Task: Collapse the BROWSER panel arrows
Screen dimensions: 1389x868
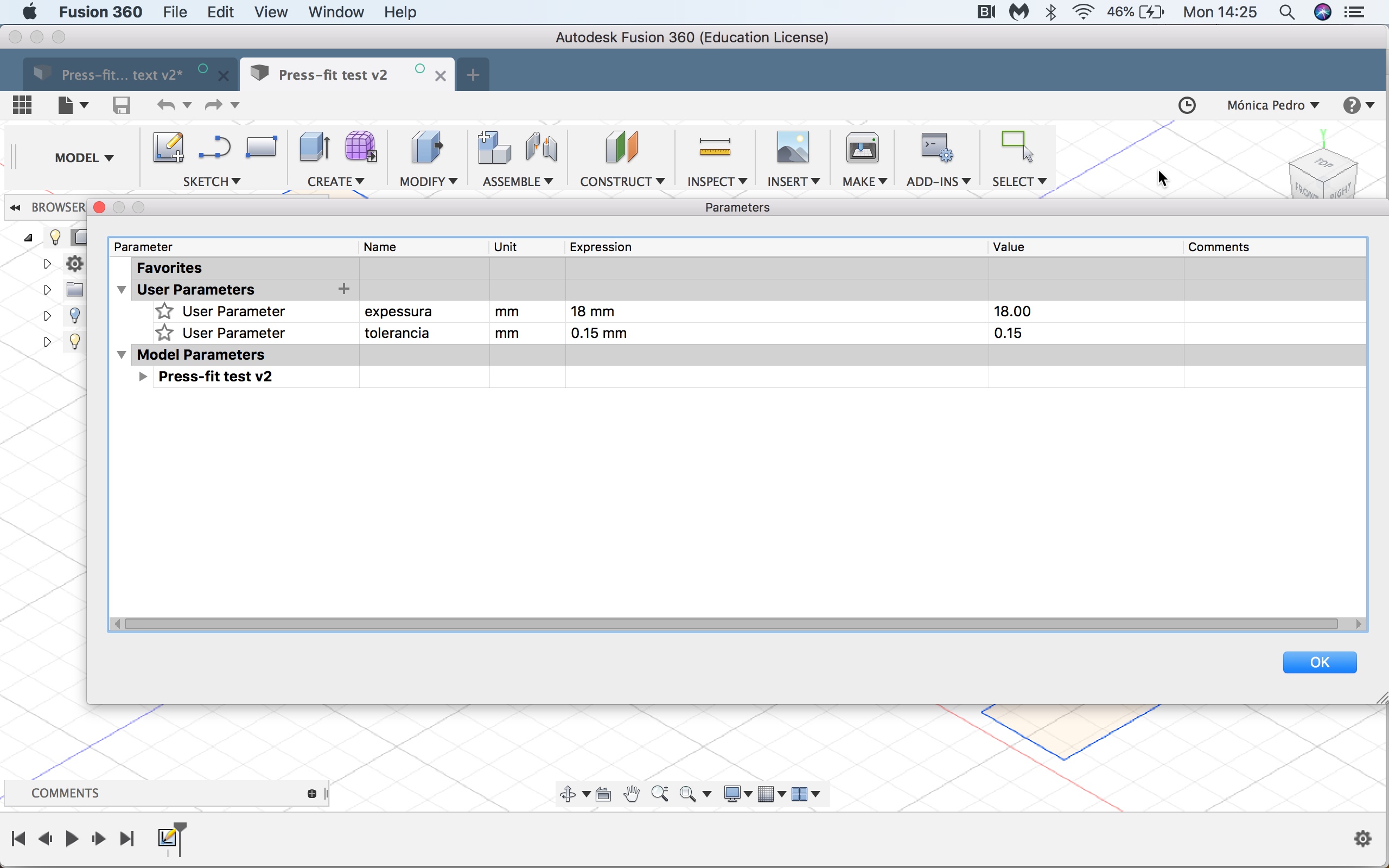Action: point(16,207)
